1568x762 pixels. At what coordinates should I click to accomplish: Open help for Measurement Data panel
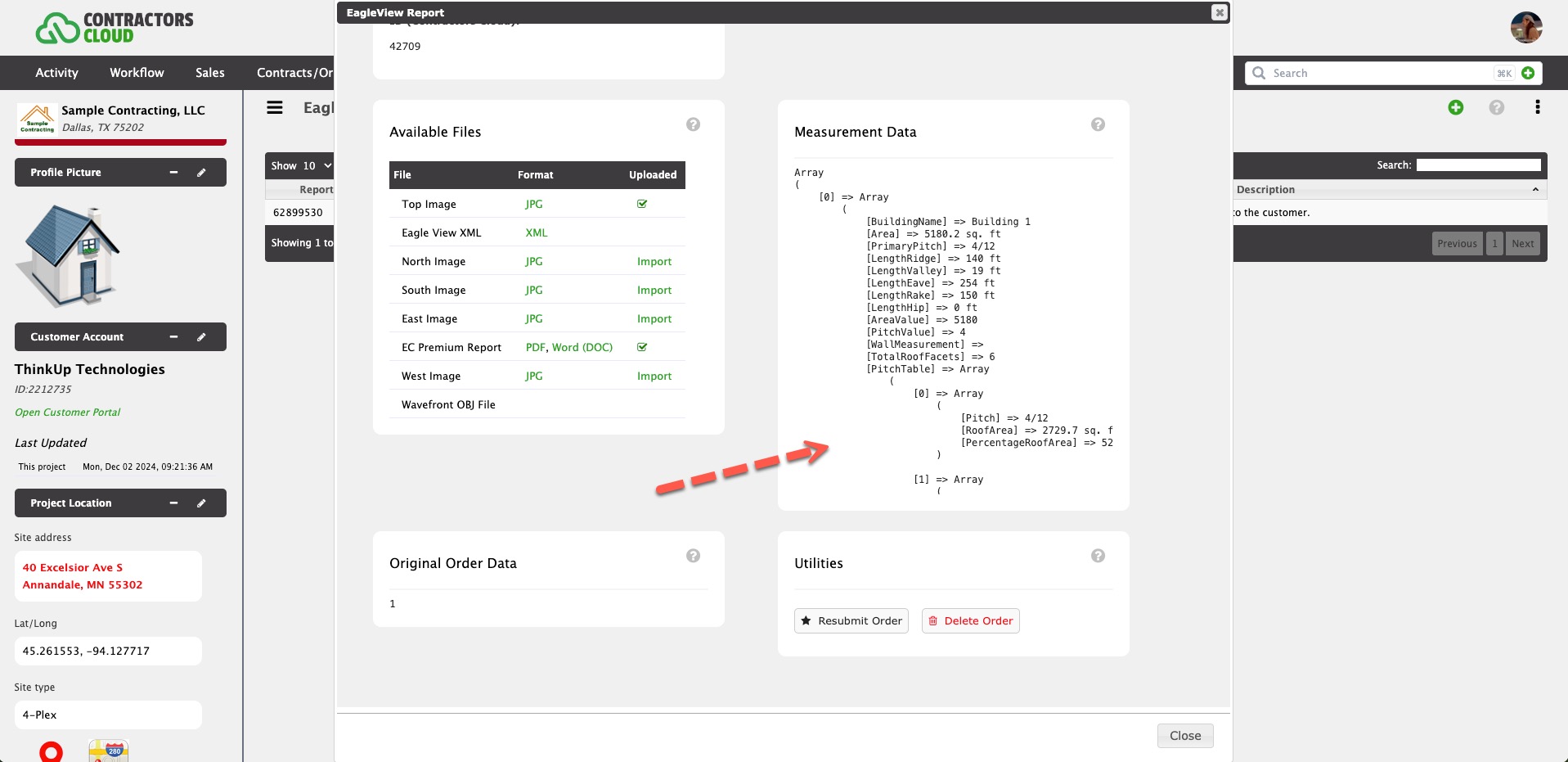tap(1098, 124)
